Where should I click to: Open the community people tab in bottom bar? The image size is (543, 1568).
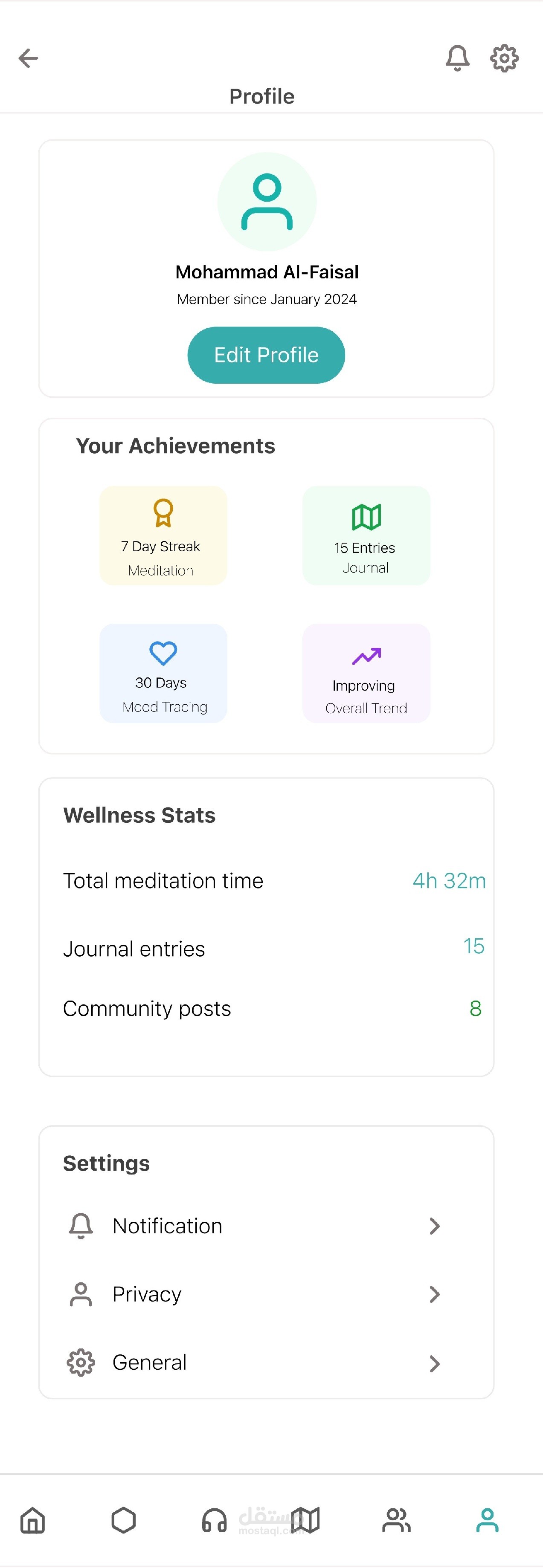(x=396, y=1520)
